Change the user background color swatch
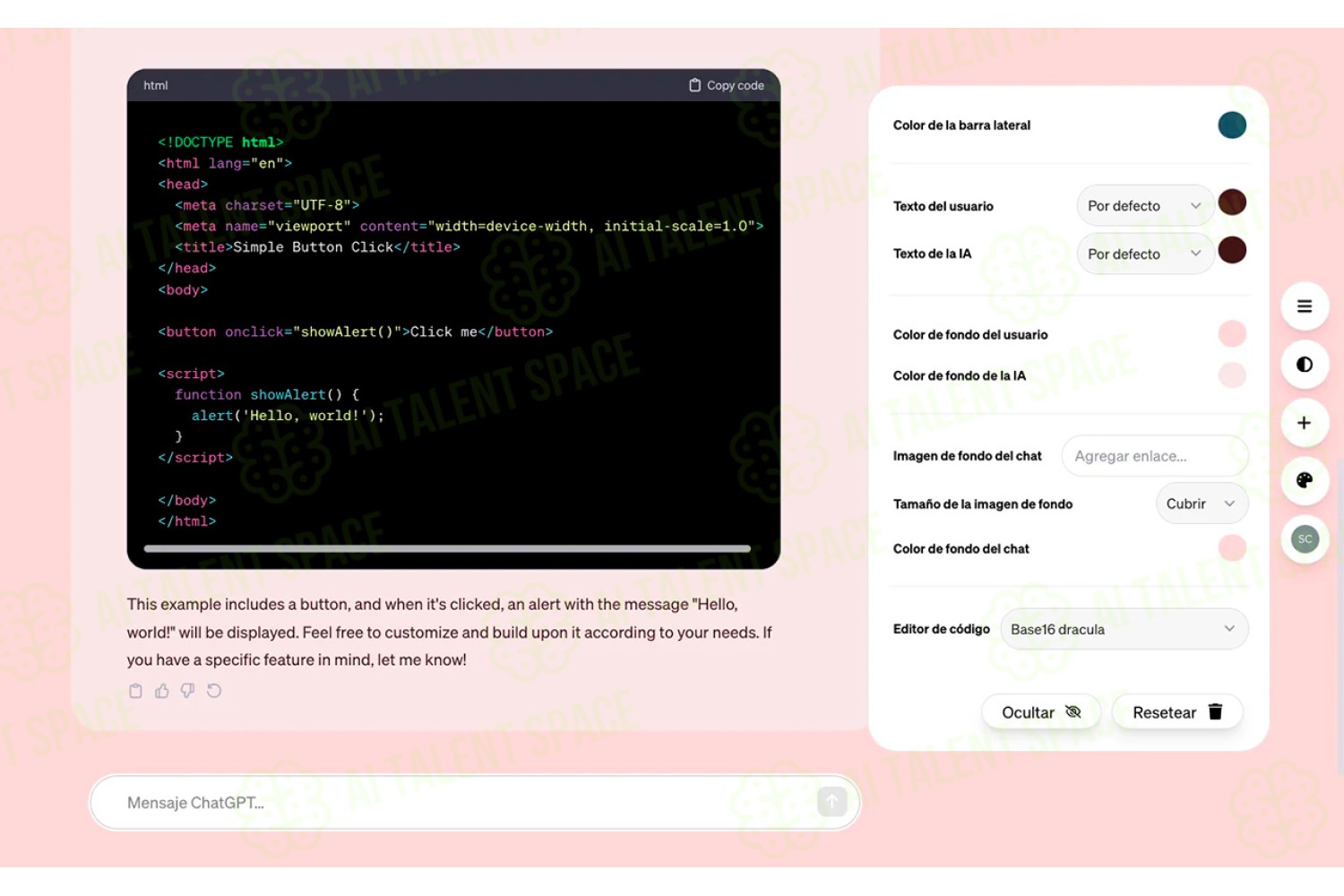 1232,334
